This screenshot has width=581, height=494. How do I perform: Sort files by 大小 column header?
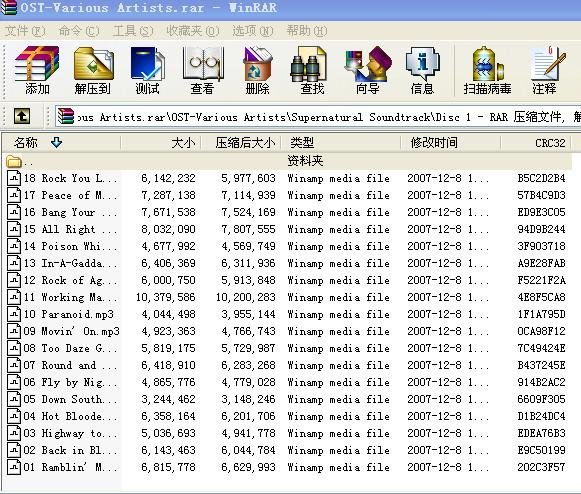point(161,143)
